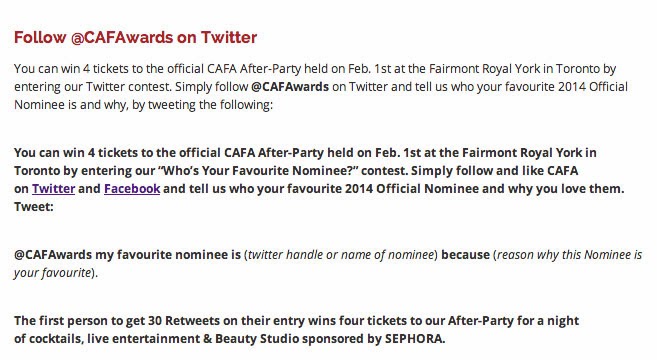Click the 'Follow @CAFAwards on Twitter' heading
This screenshot has width=657, height=360.
135,38
